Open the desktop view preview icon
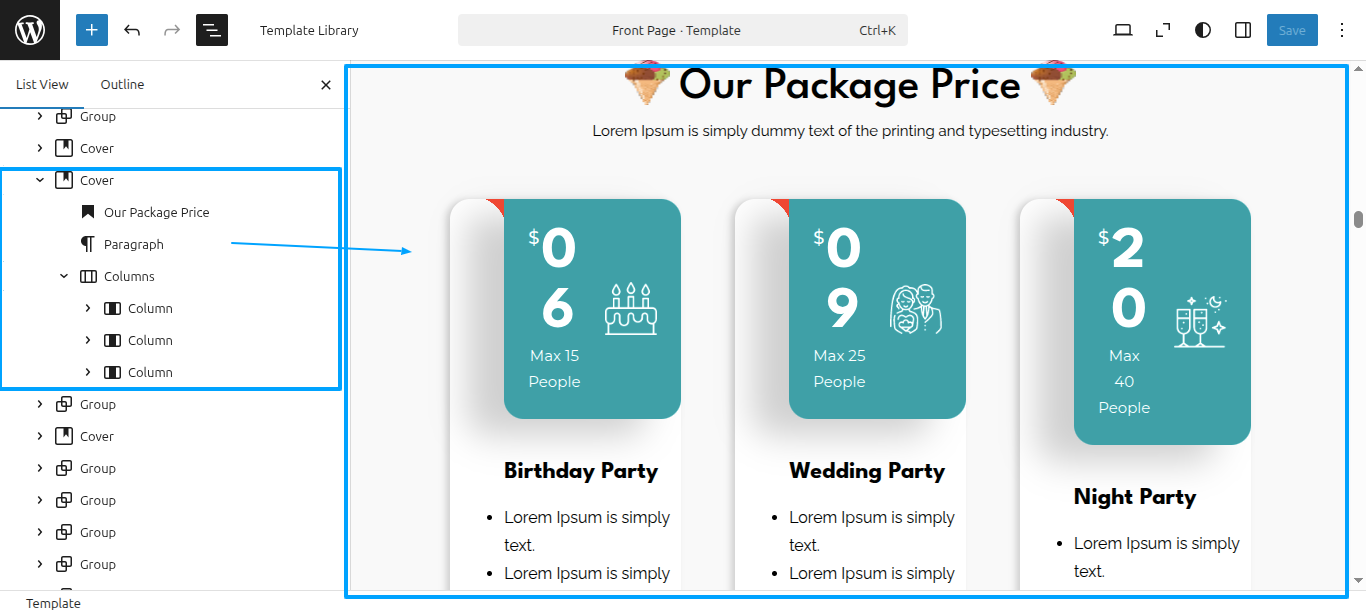Viewport: 1366px width, 615px height. click(1123, 30)
